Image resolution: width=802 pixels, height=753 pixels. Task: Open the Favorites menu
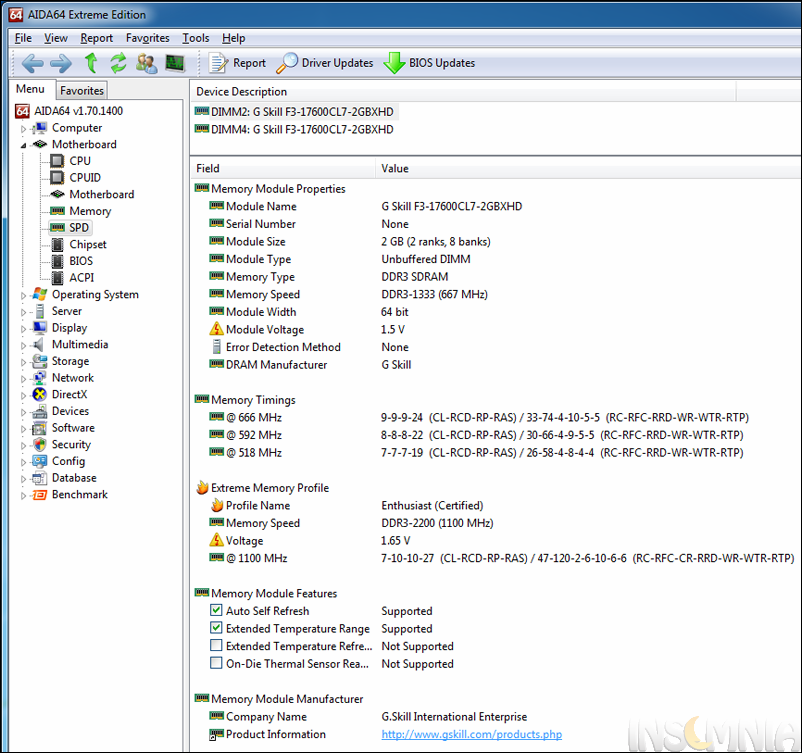tap(147, 38)
